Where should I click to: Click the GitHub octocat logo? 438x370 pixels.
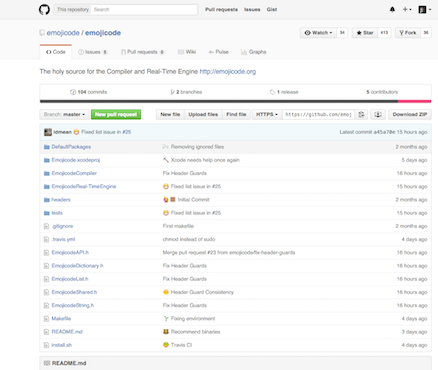coord(44,9)
